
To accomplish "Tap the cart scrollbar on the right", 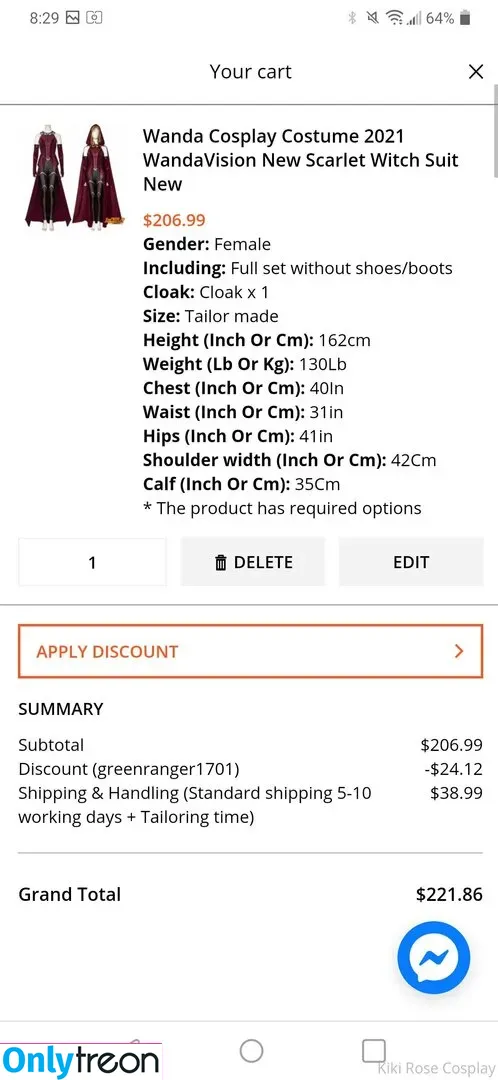I will [x=495, y=131].
